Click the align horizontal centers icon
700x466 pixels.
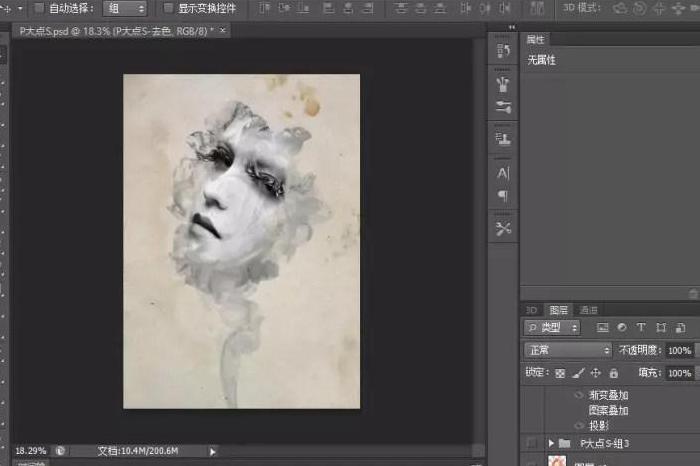[x=348, y=8]
